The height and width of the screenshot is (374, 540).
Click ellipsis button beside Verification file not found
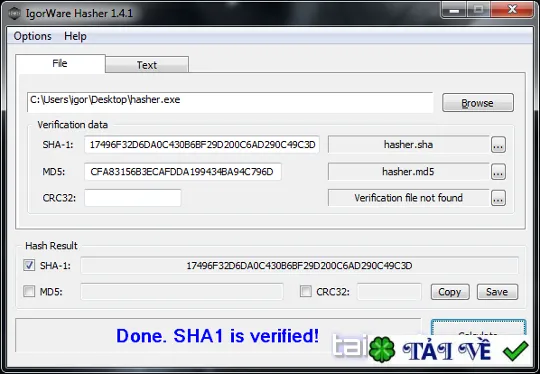click(x=498, y=198)
